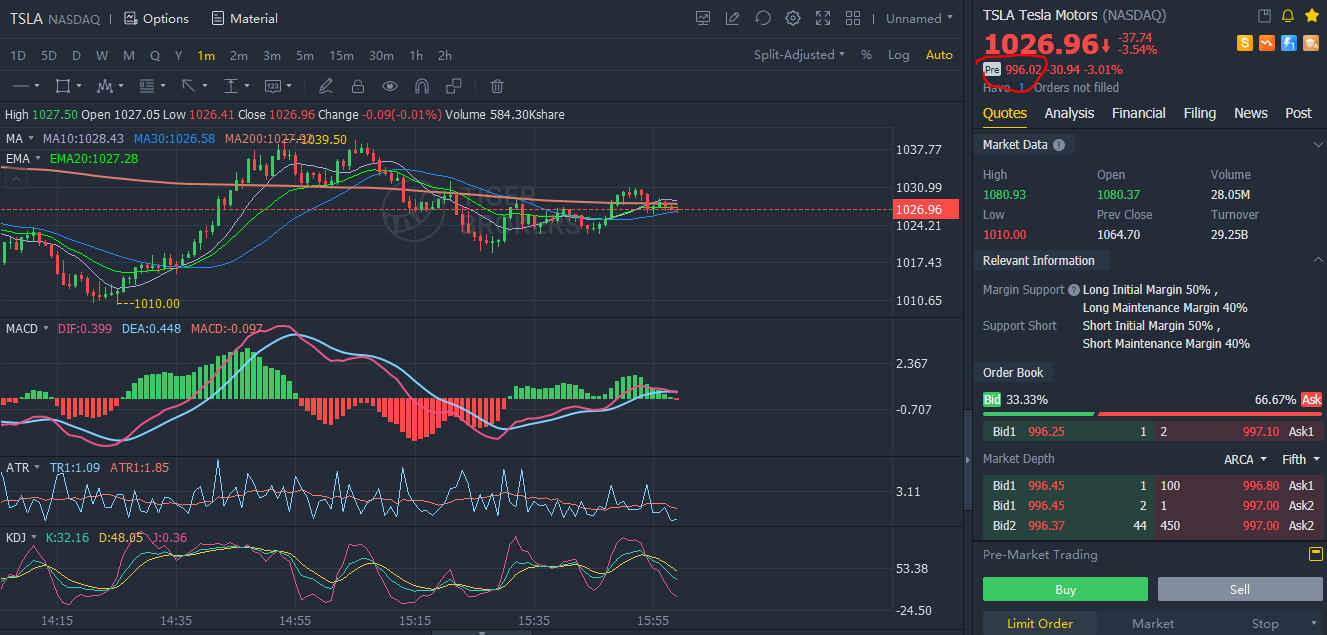The height and width of the screenshot is (635, 1327).
Task: Open the News tab
Action: coord(1250,113)
